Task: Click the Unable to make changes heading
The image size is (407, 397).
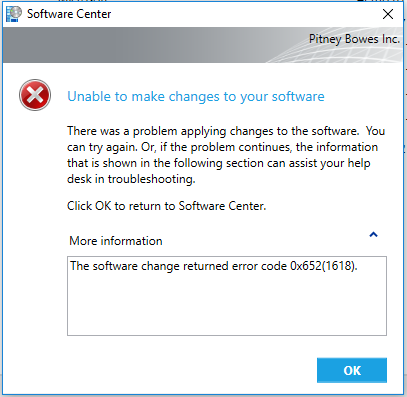Action: [x=196, y=96]
